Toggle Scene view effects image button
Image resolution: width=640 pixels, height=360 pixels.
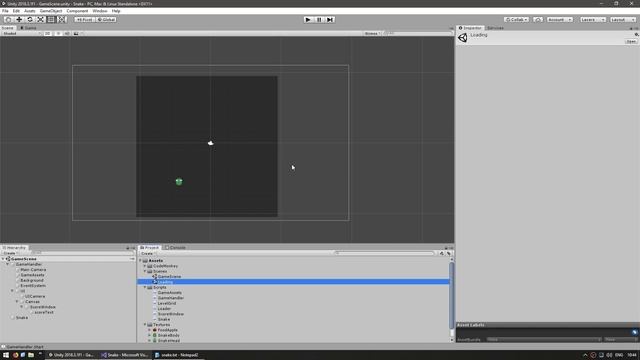[x=76, y=33]
